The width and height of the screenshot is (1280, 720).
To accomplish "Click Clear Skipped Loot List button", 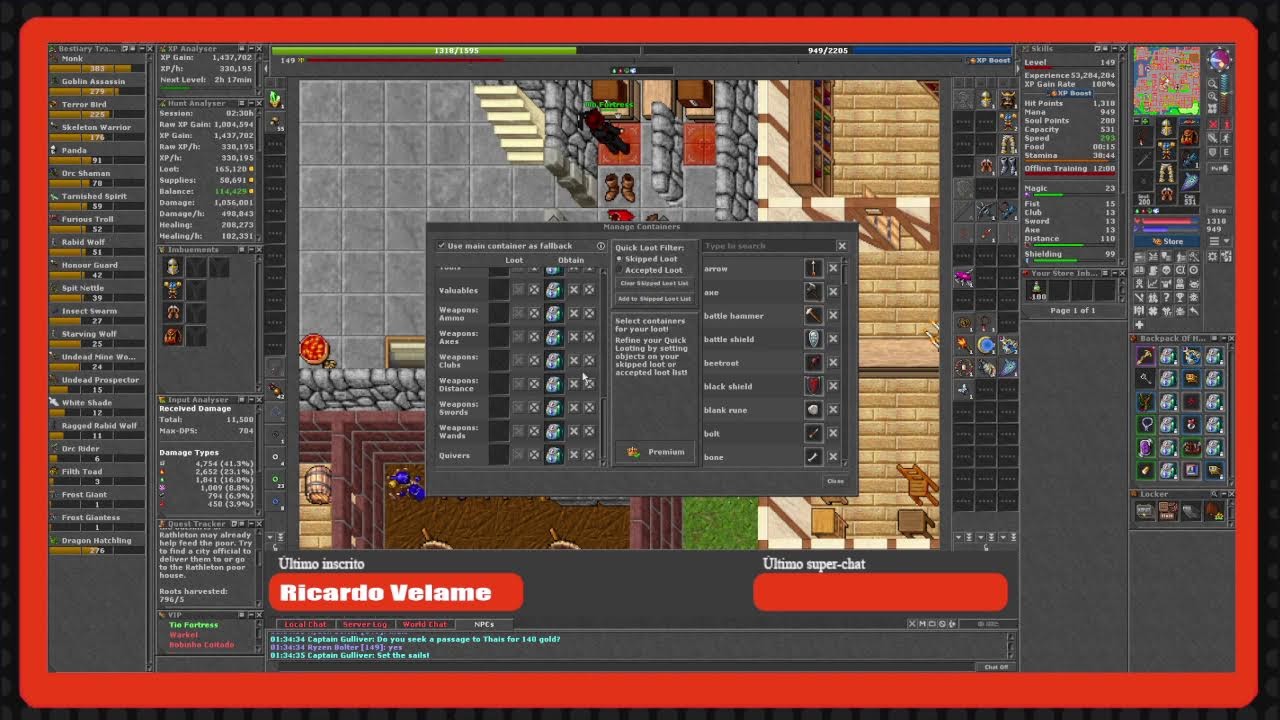I will coord(654,283).
